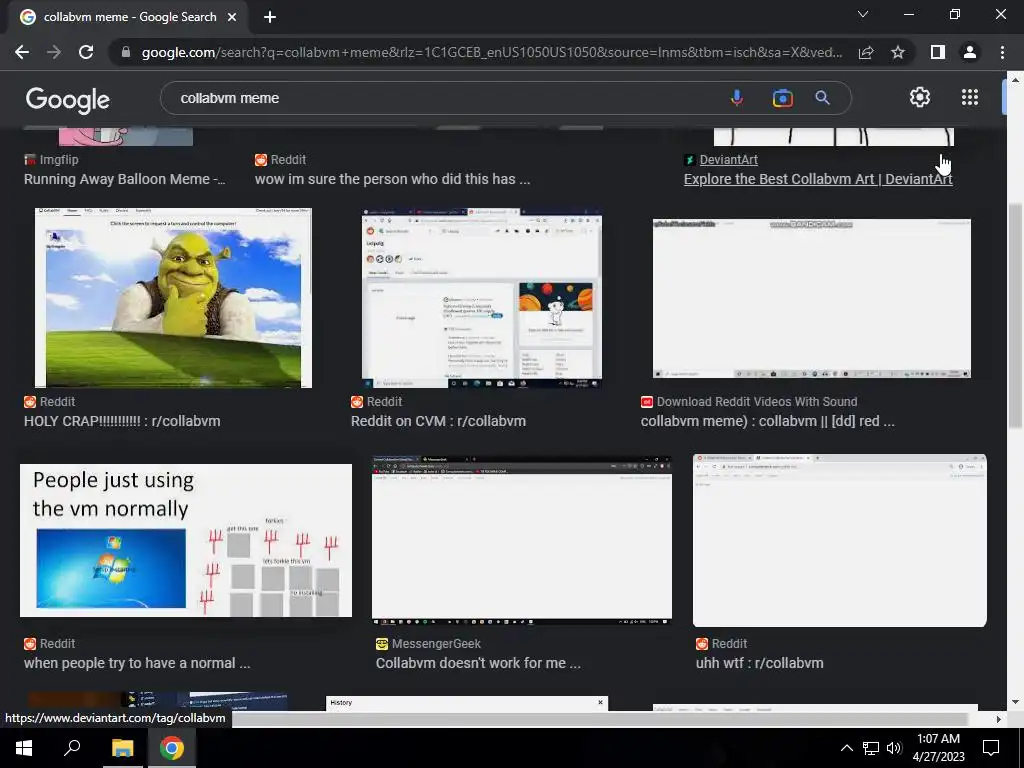Image resolution: width=1024 pixels, height=768 pixels.
Task: Click the Google logo
Action: [68, 100]
